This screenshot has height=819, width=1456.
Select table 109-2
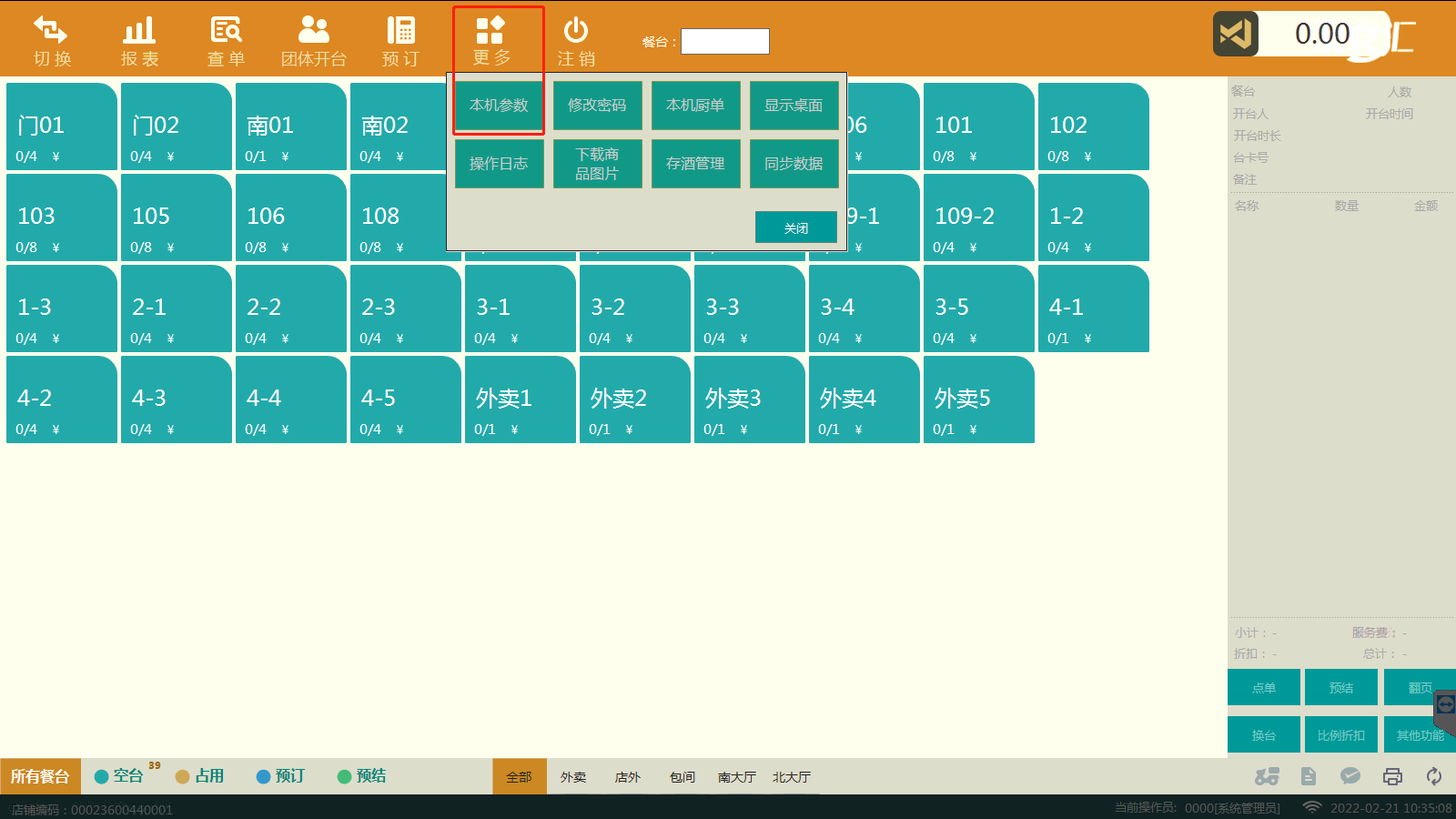(x=979, y=217)
